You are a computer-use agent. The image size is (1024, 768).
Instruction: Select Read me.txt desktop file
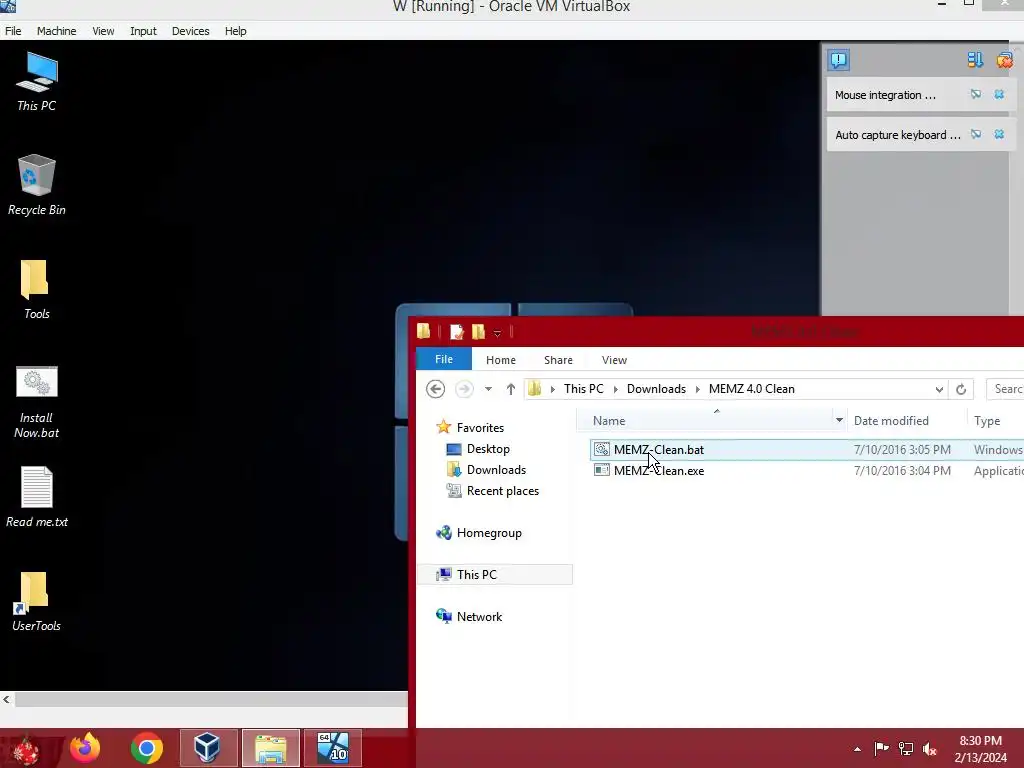click(37, 497)
